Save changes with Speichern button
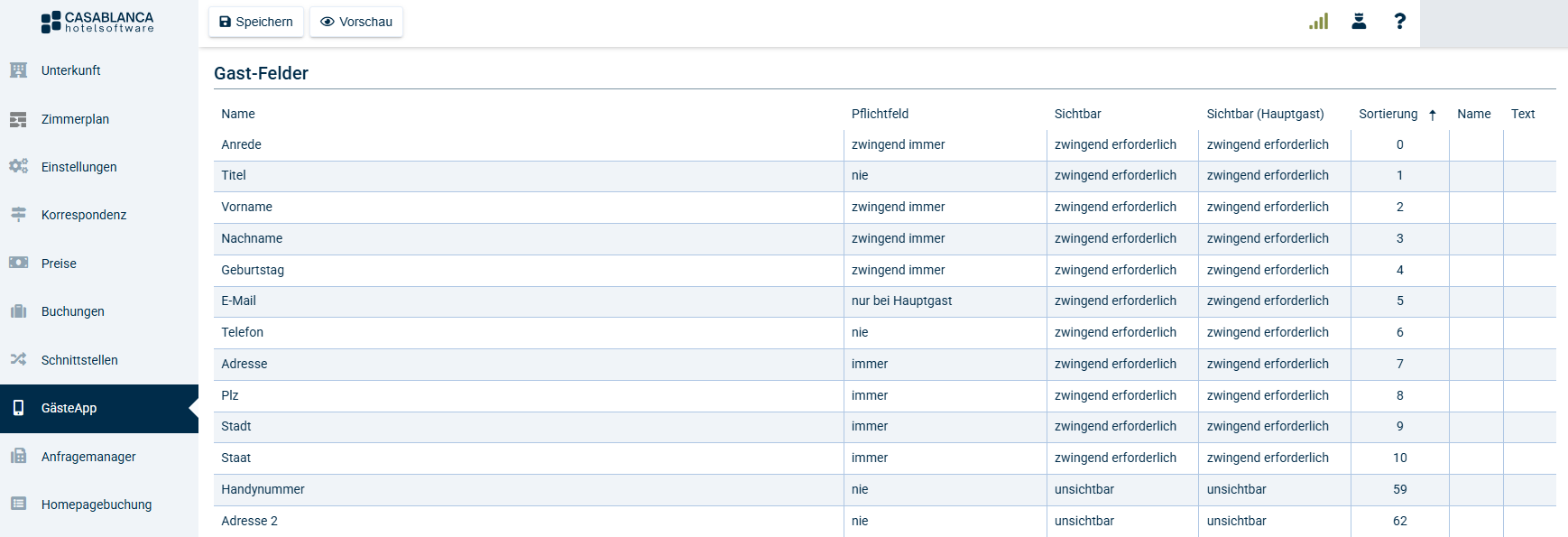The width and height of the screenshot is (1568, 537). pyautogui.click(x=256, y=22)
